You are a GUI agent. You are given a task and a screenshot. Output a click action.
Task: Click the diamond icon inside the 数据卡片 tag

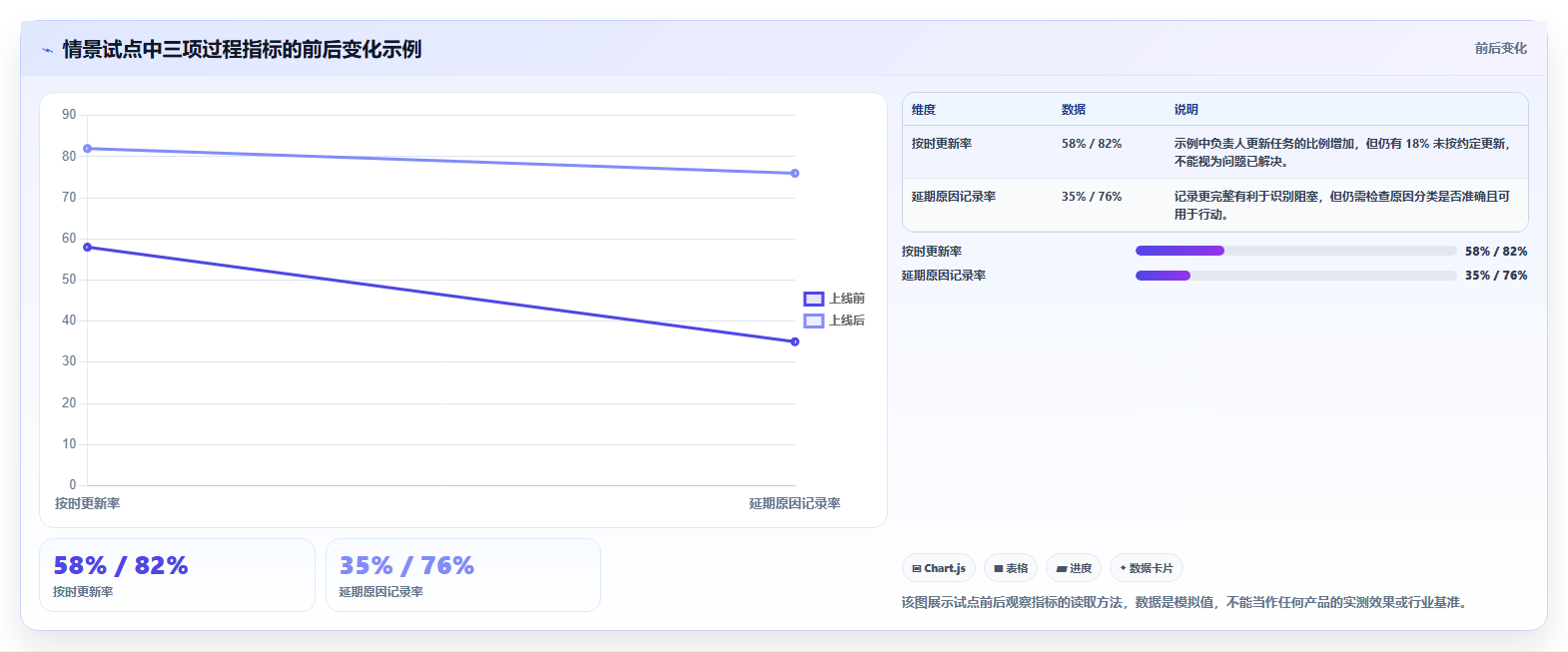1123,568
